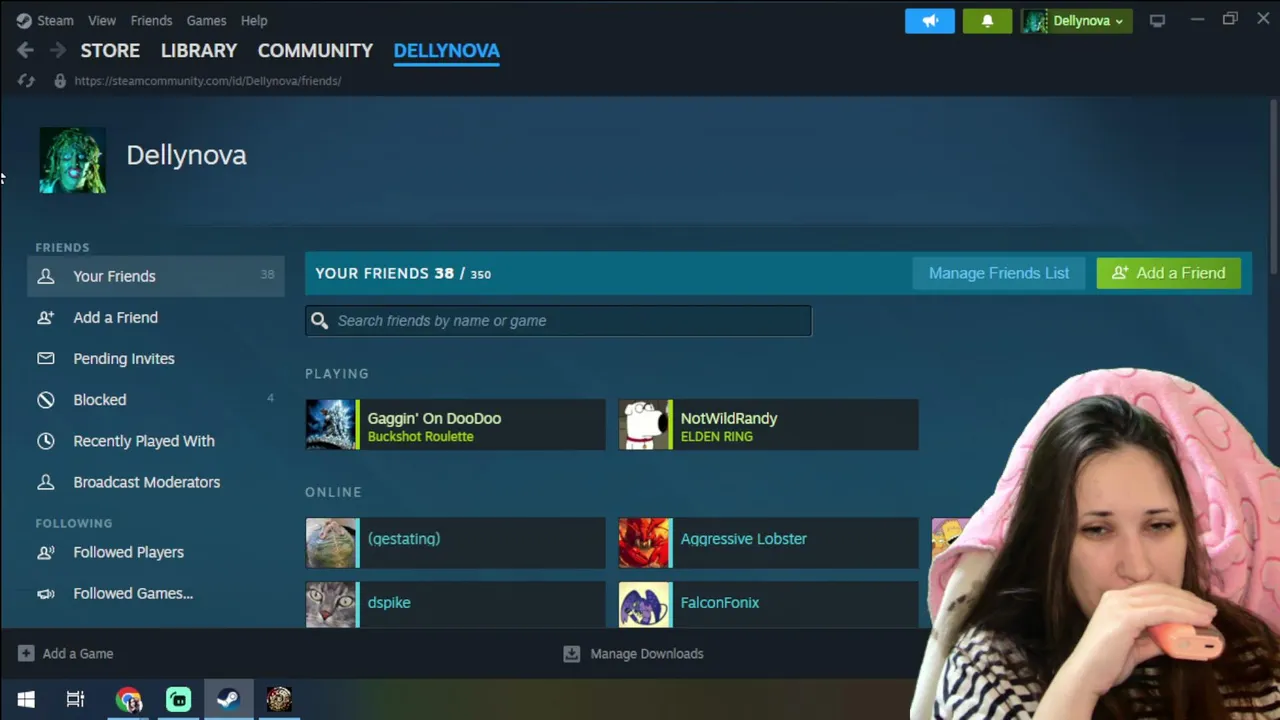
Task: Click the Your Friends count 38 in the sidebar
Action: click(267, 275)
